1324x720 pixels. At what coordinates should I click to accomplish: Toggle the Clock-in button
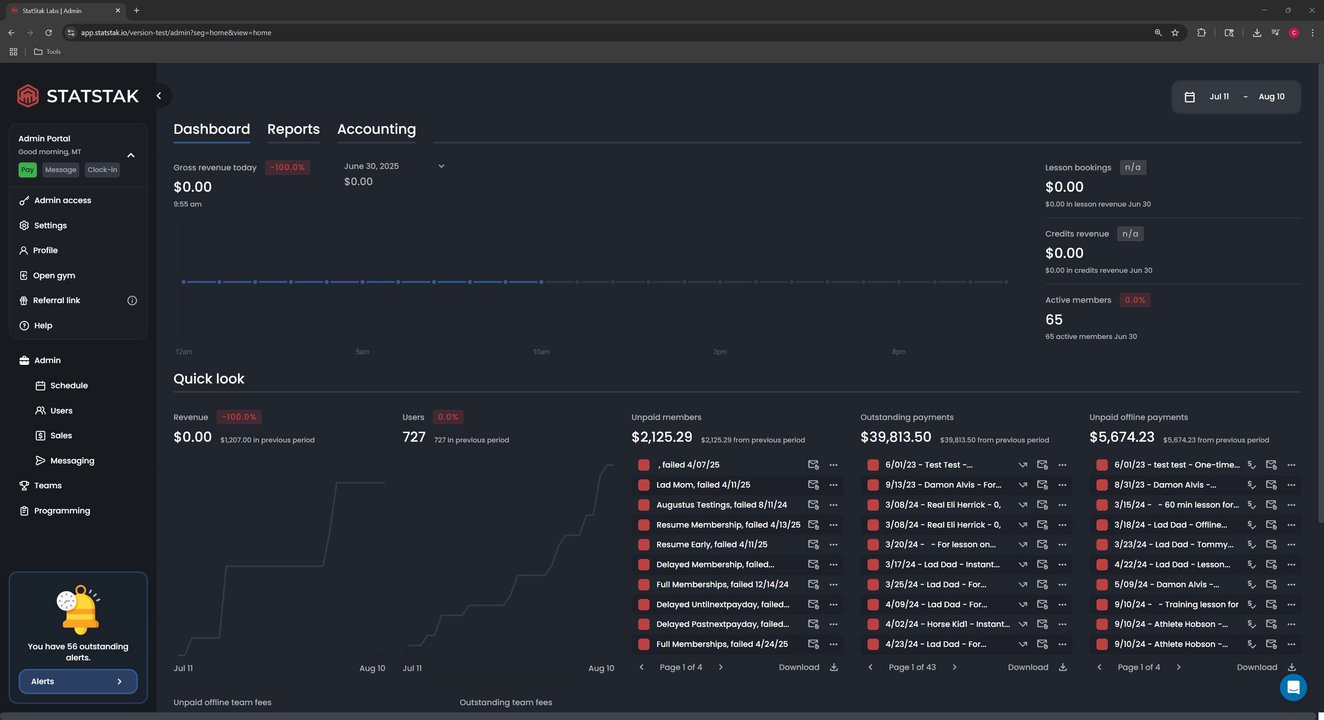point(102,170)
